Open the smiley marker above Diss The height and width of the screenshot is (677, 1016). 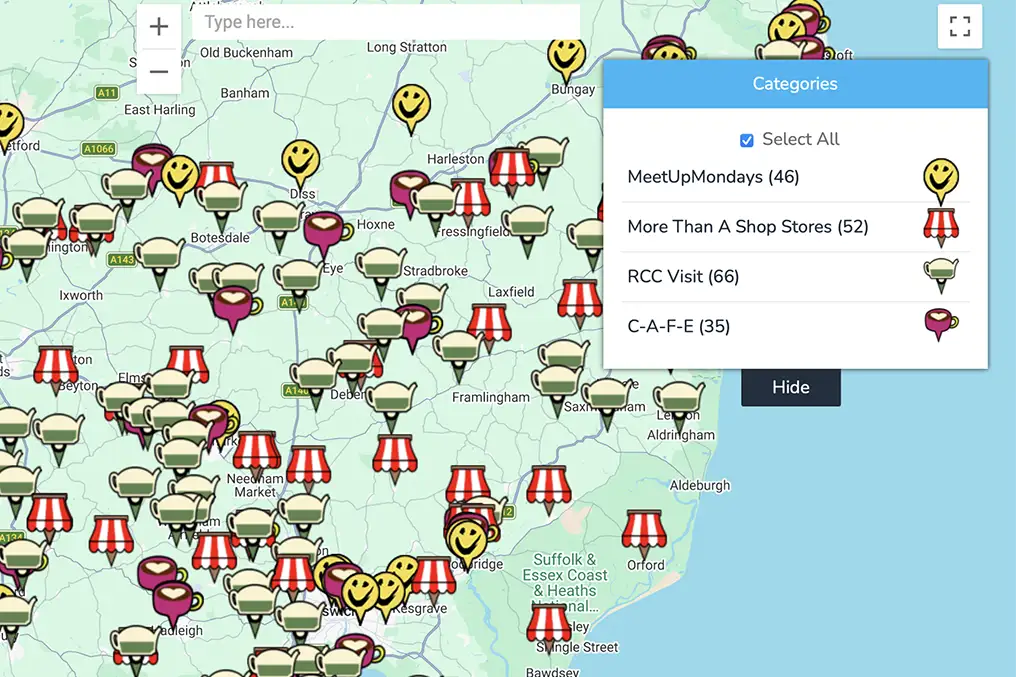pyautogui.click(x=300, y=162)
